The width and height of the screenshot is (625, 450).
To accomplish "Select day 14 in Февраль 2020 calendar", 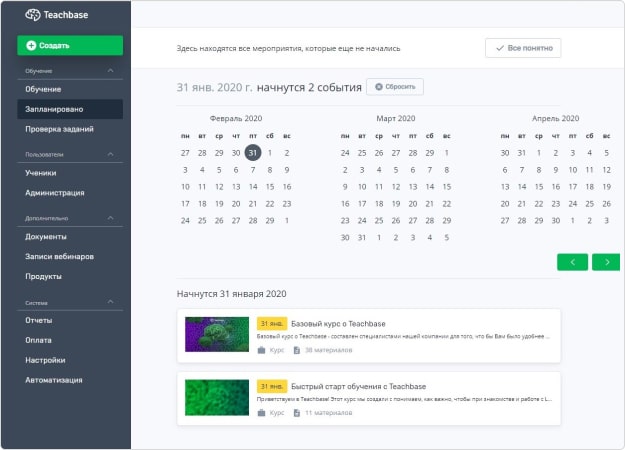I will click(x=253, y=187).
